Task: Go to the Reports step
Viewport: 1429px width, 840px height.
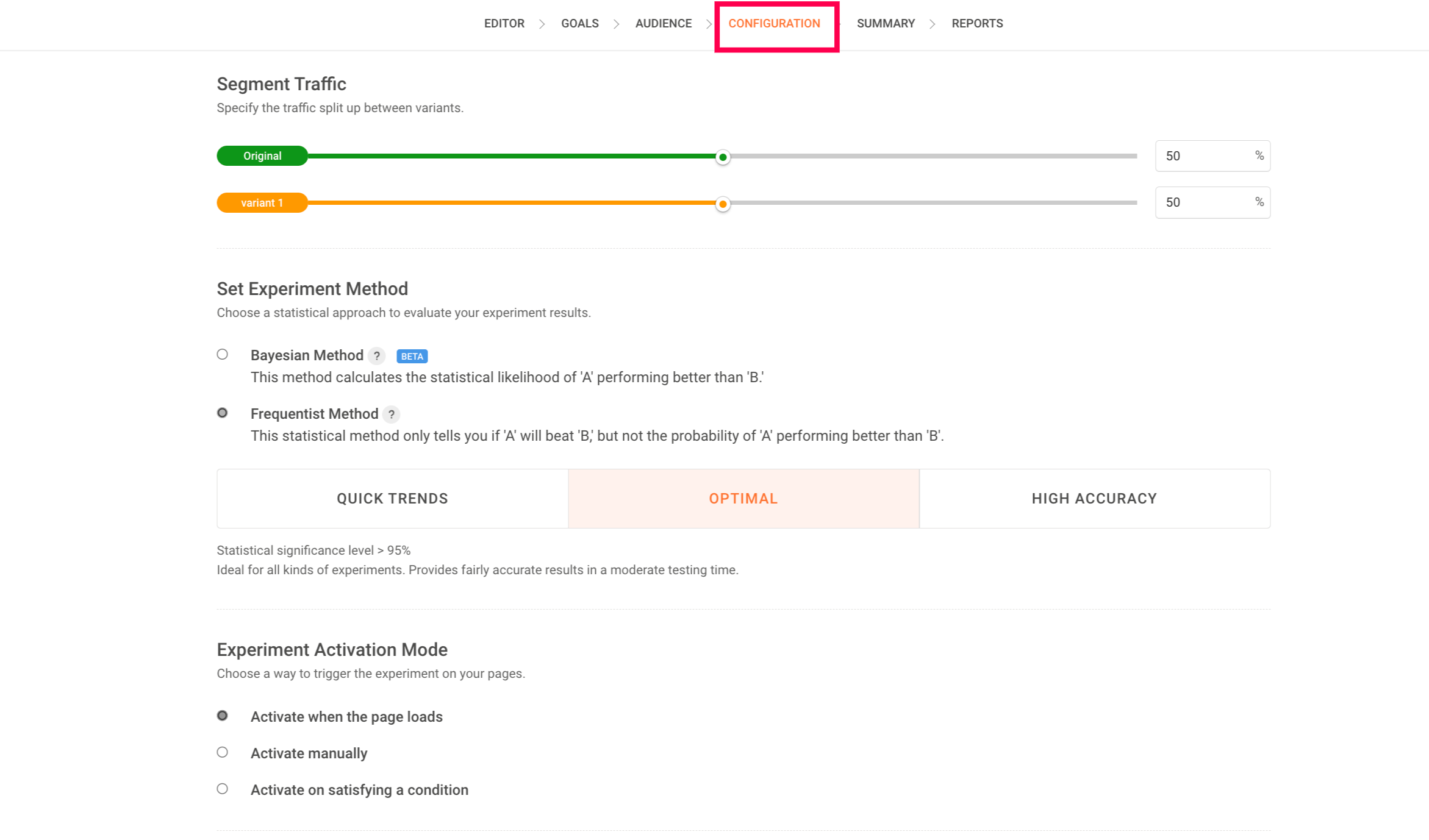Action: pyautogui.click(x=977, y=24)
